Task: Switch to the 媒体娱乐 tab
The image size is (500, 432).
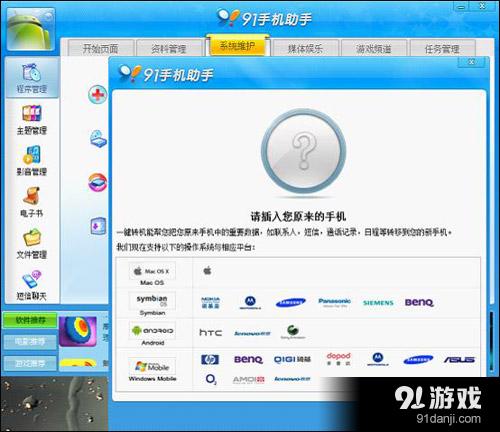Action: (305, 49)
